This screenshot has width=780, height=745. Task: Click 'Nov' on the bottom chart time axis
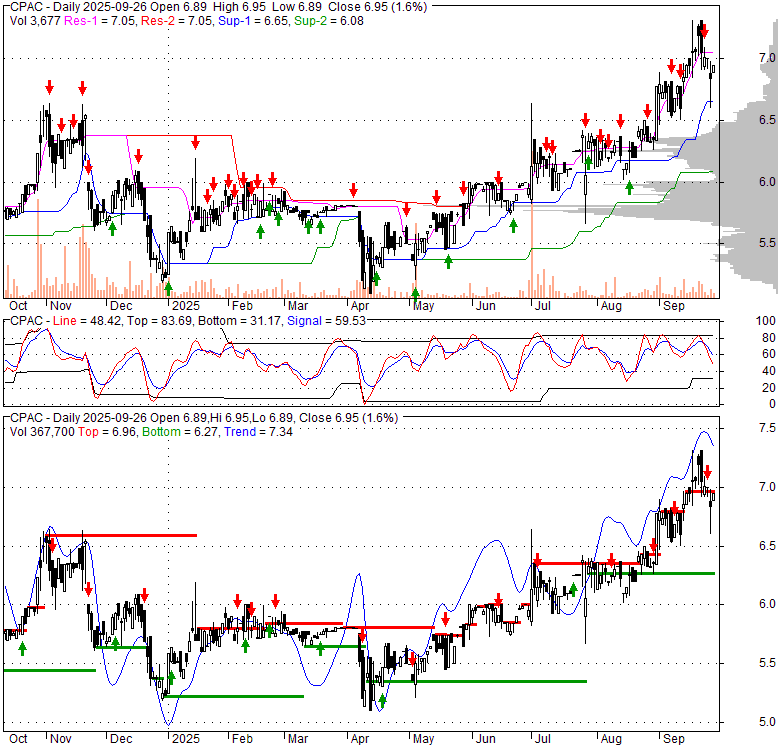point(61,739)
